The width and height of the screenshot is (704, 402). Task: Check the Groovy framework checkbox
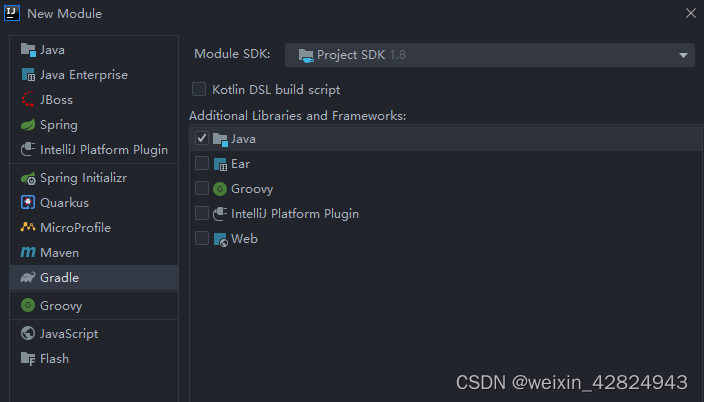pos(202,188)
